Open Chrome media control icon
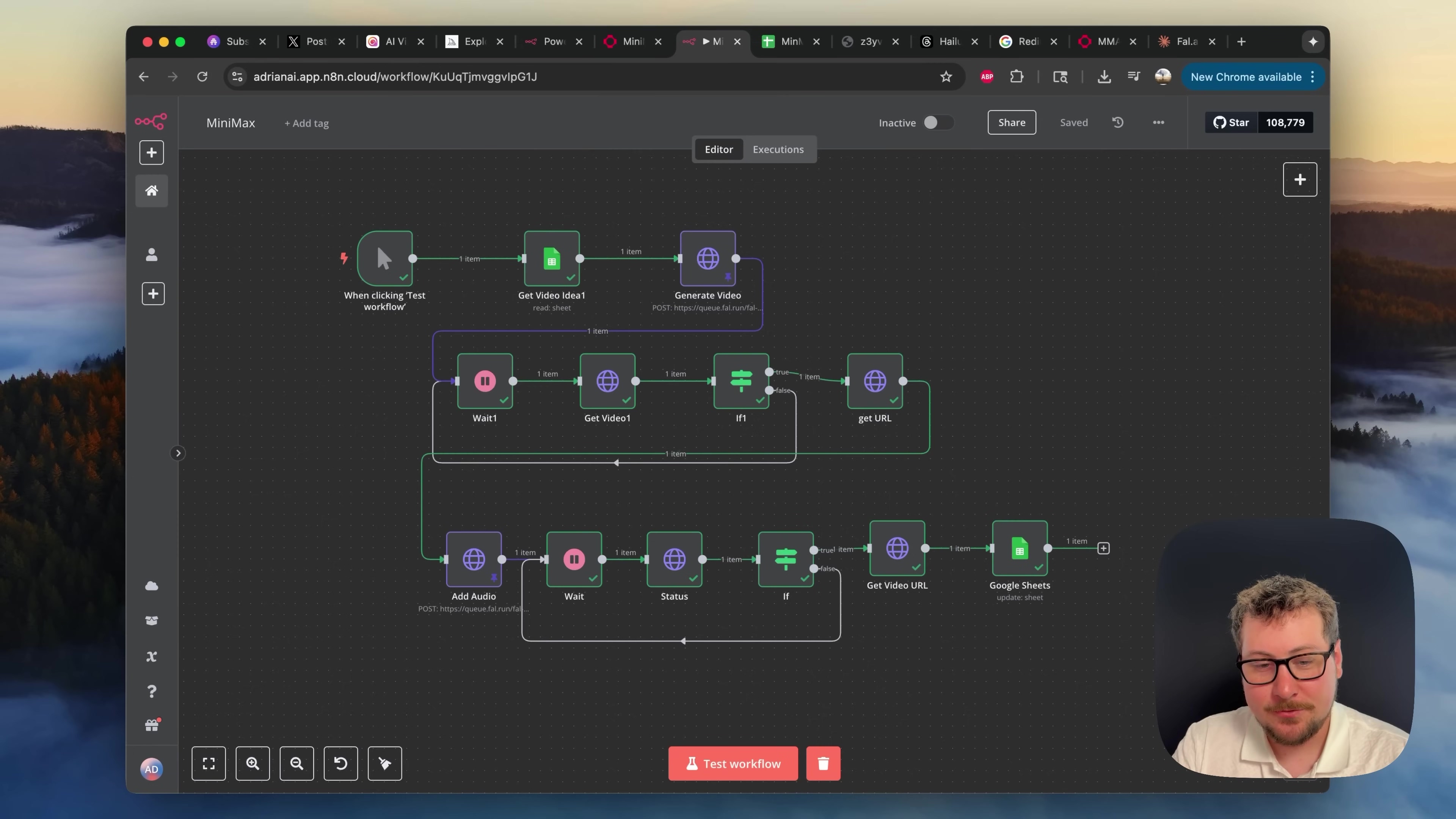 click(1133, 76)
